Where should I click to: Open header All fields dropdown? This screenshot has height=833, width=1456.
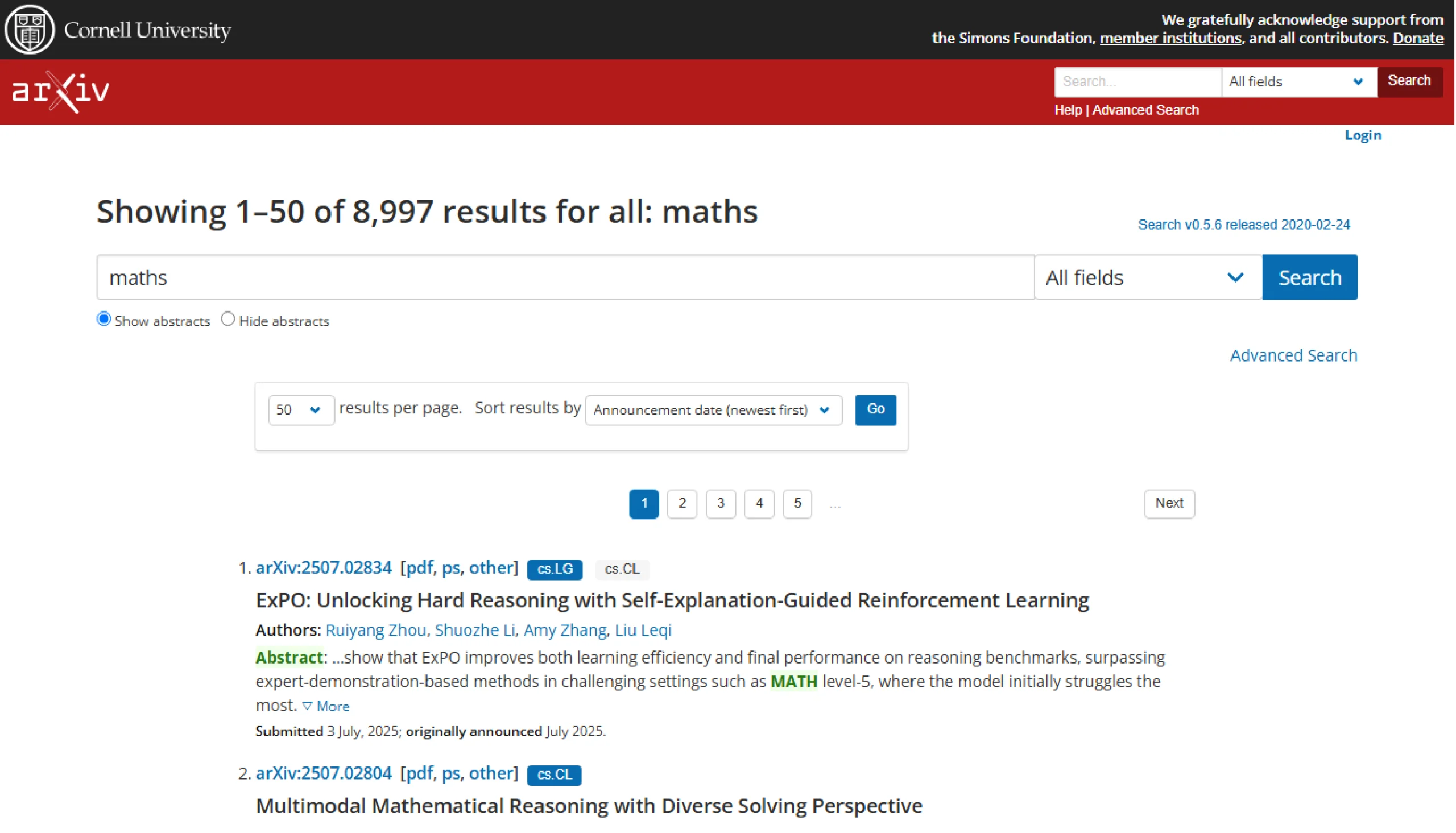[x=1298, y=82]
